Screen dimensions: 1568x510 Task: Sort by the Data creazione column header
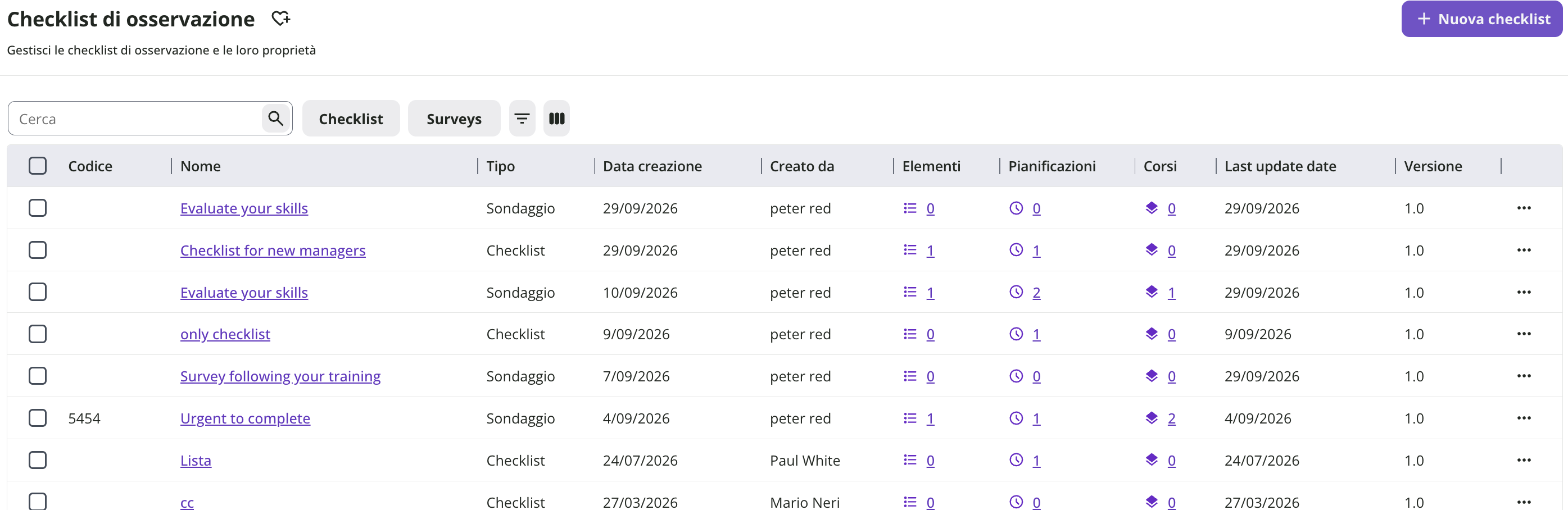652,166
